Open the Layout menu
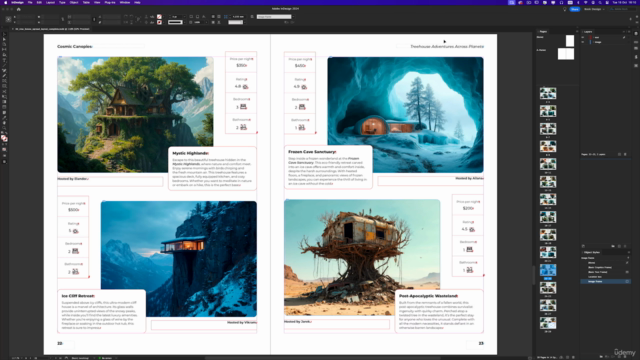640x360 pixels. (50, 2)
